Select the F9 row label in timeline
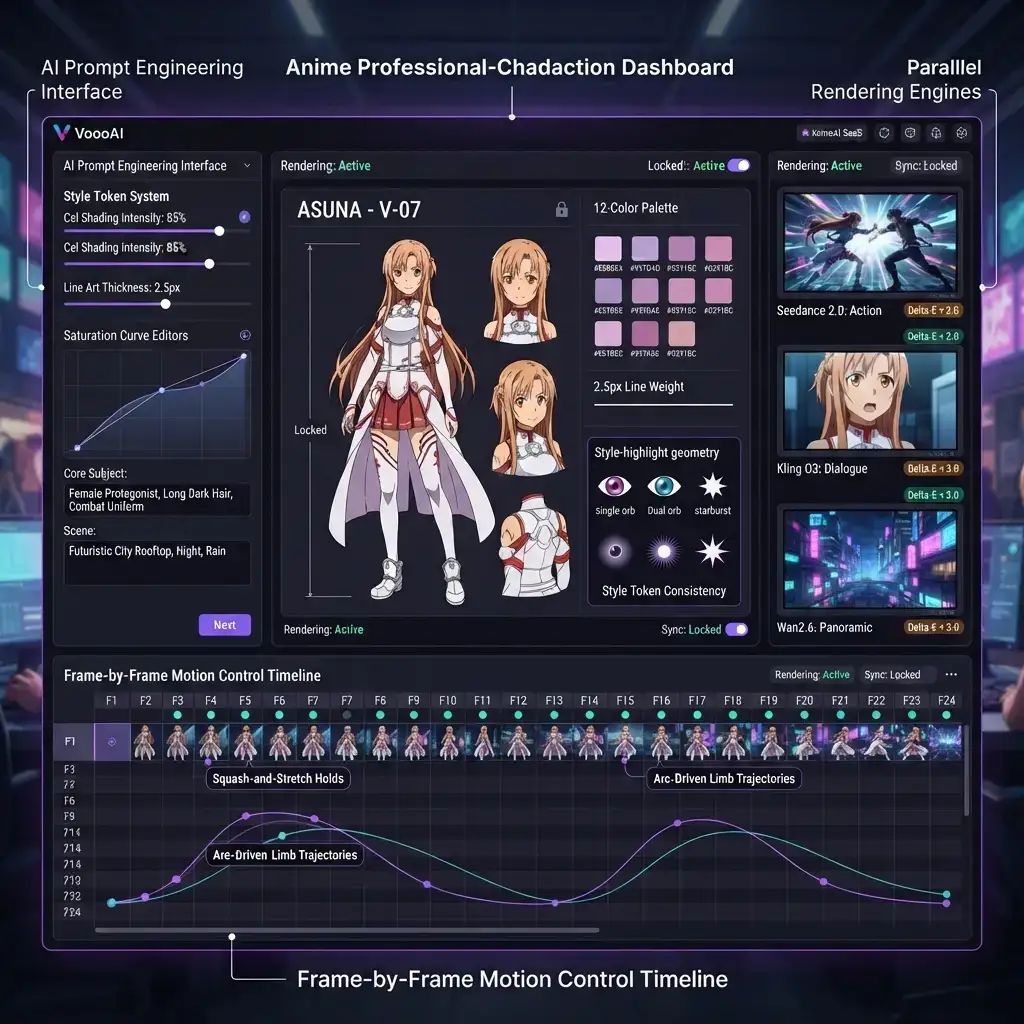This screenshot has height=1024, width=1024. coord(69,816)
